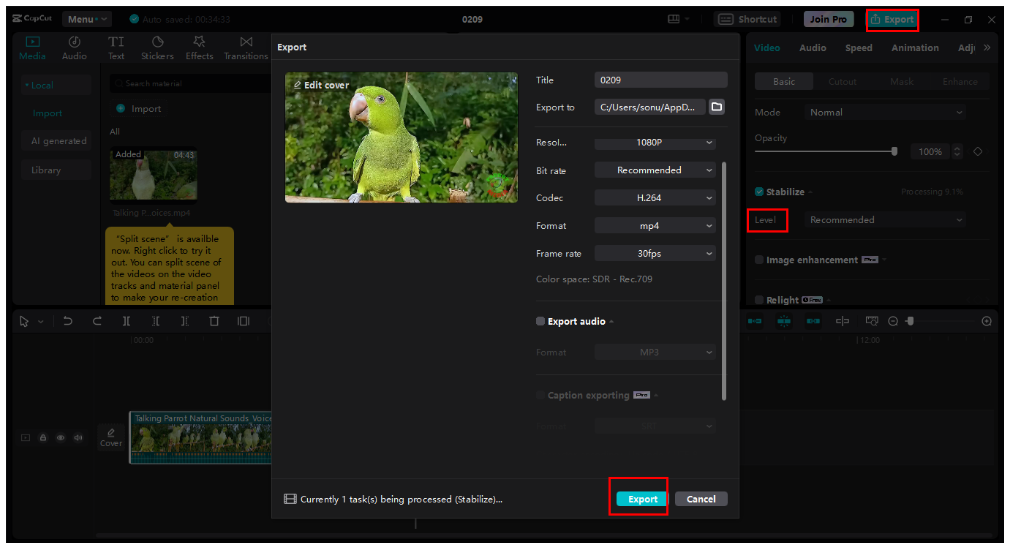
Task: Click the Redo arrow in timeline toolbar
Action: tap(97, 321)
